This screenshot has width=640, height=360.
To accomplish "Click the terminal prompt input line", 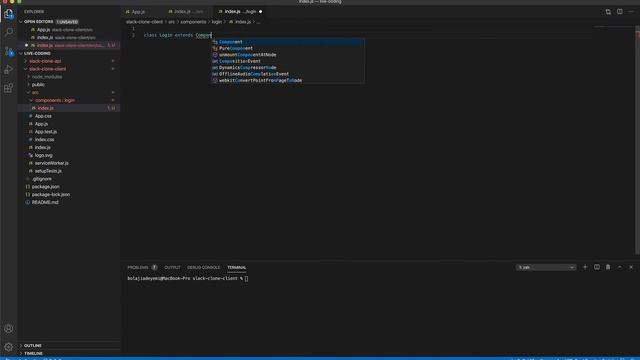I will 188,278.
